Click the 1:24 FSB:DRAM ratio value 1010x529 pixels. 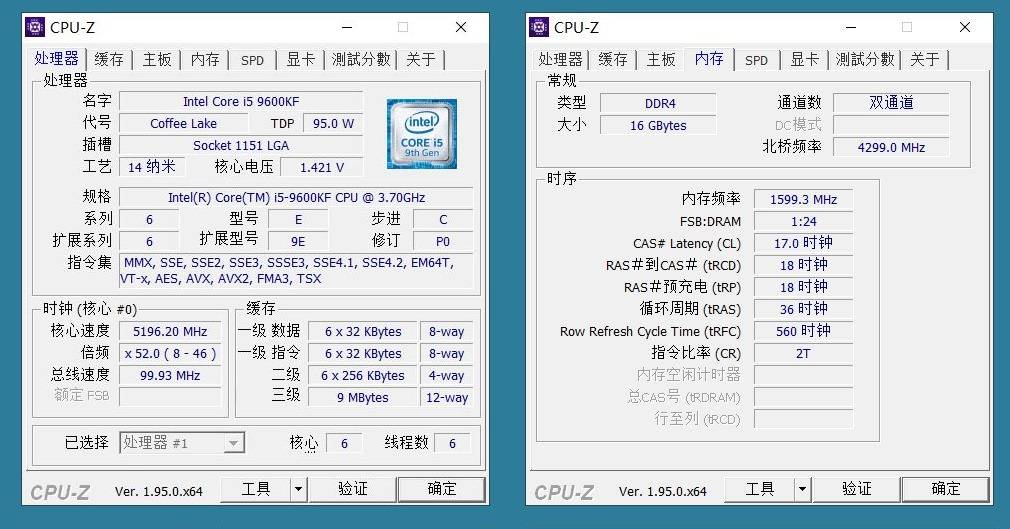[x=803, y=222]
